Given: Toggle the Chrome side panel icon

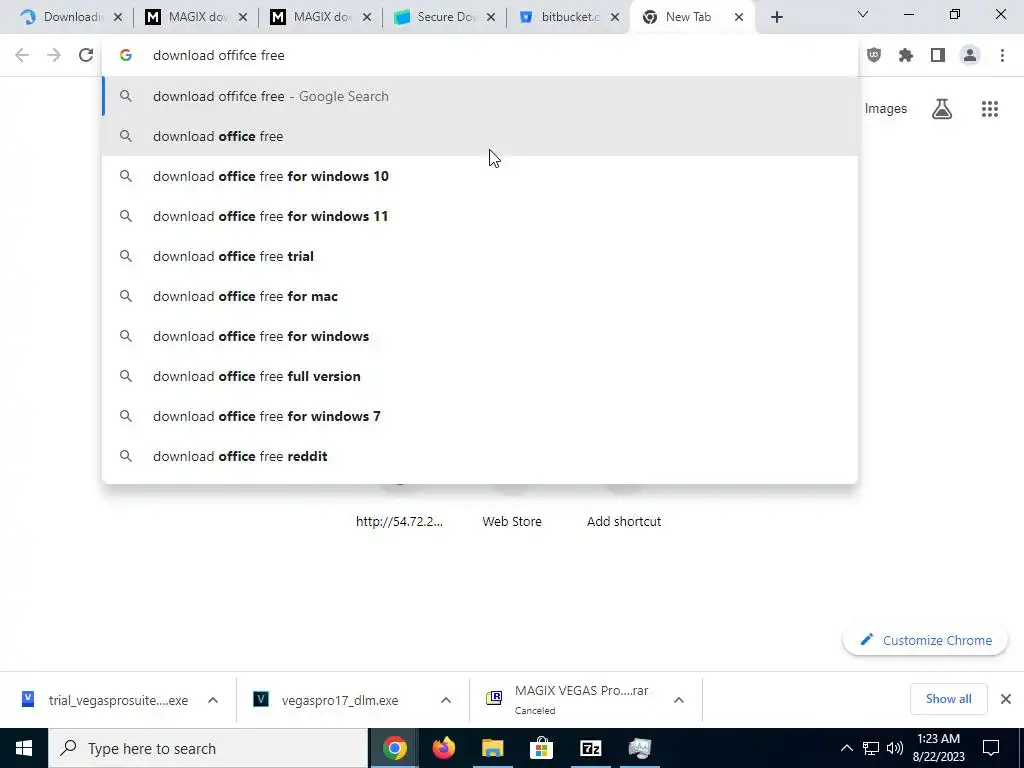Looking at the screenshot, I should [938, 56].
